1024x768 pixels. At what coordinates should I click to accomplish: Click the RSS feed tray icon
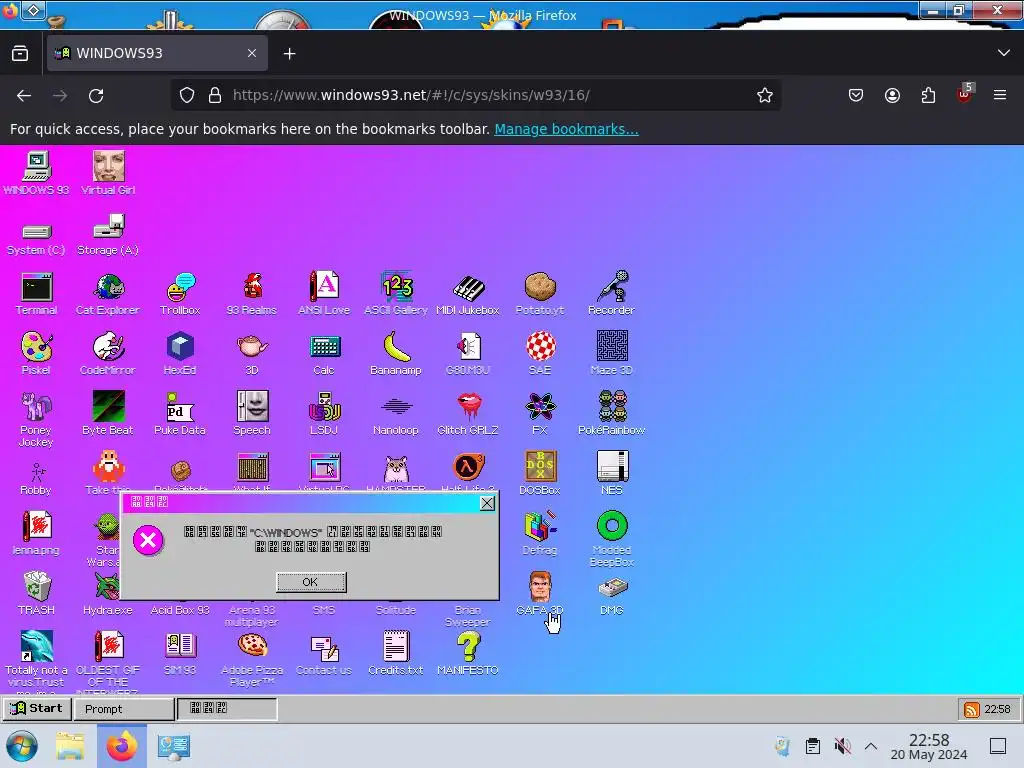point(972,709)
